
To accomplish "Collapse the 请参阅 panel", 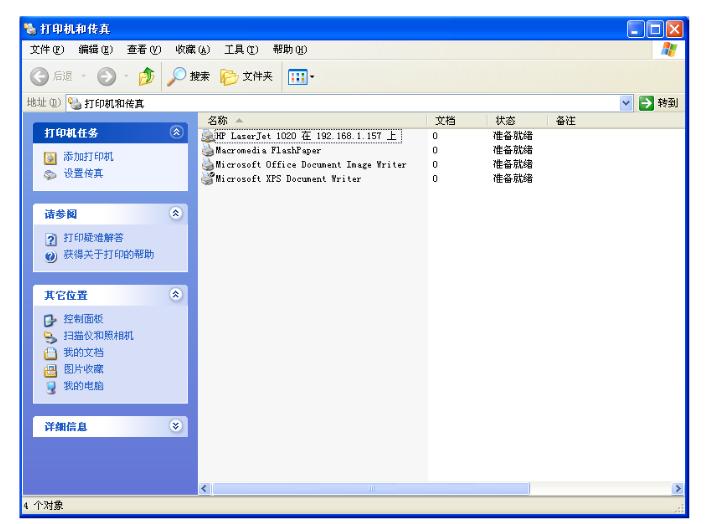I will tap(176, 213).
